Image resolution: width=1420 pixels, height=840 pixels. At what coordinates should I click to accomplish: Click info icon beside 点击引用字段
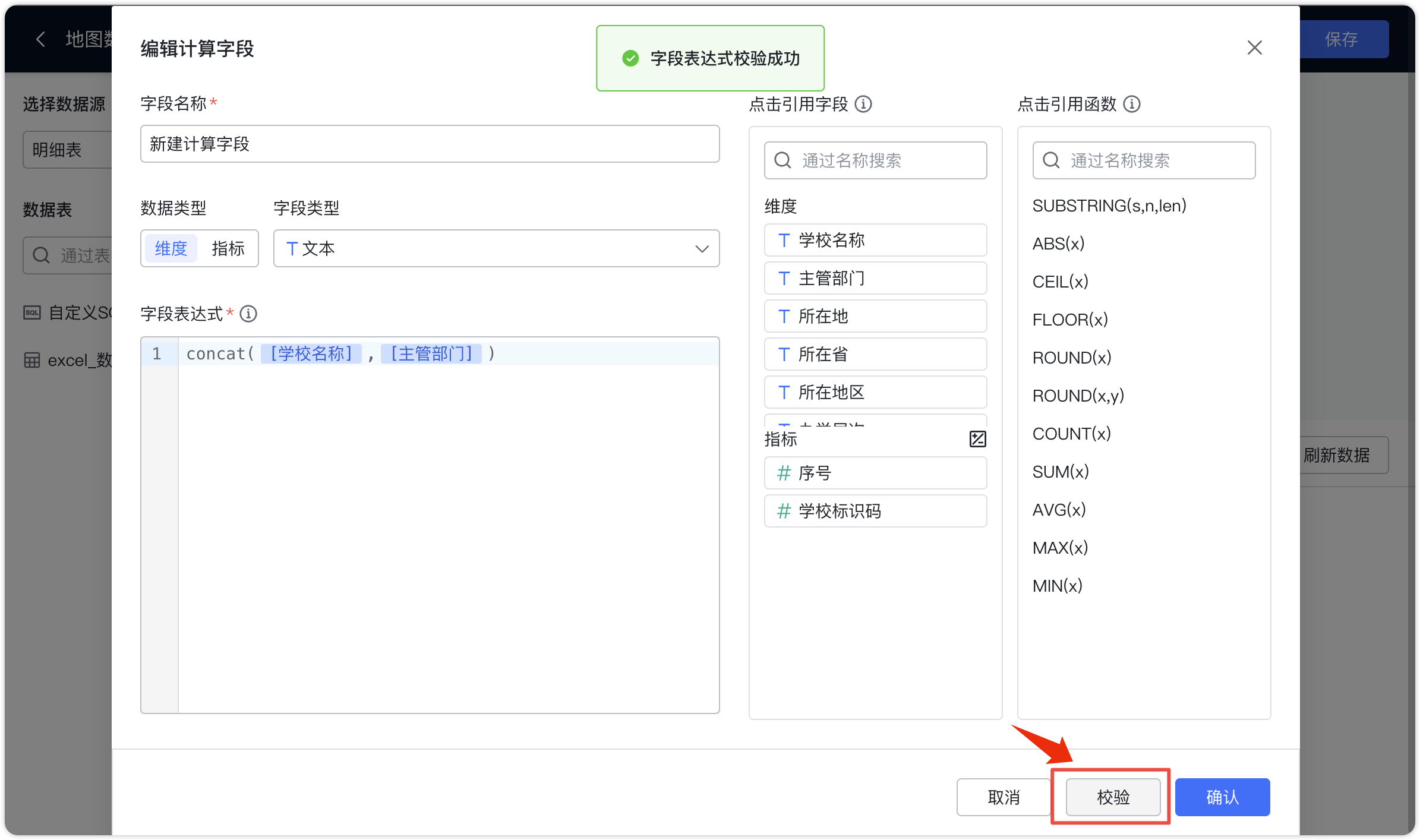point(863,104)
